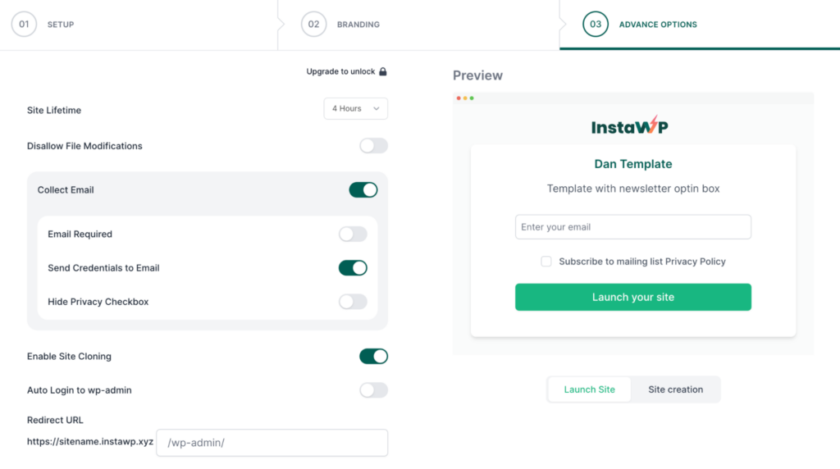840x469 pixels.
Task: Click the Launch your site button
Action: (633, 297)
